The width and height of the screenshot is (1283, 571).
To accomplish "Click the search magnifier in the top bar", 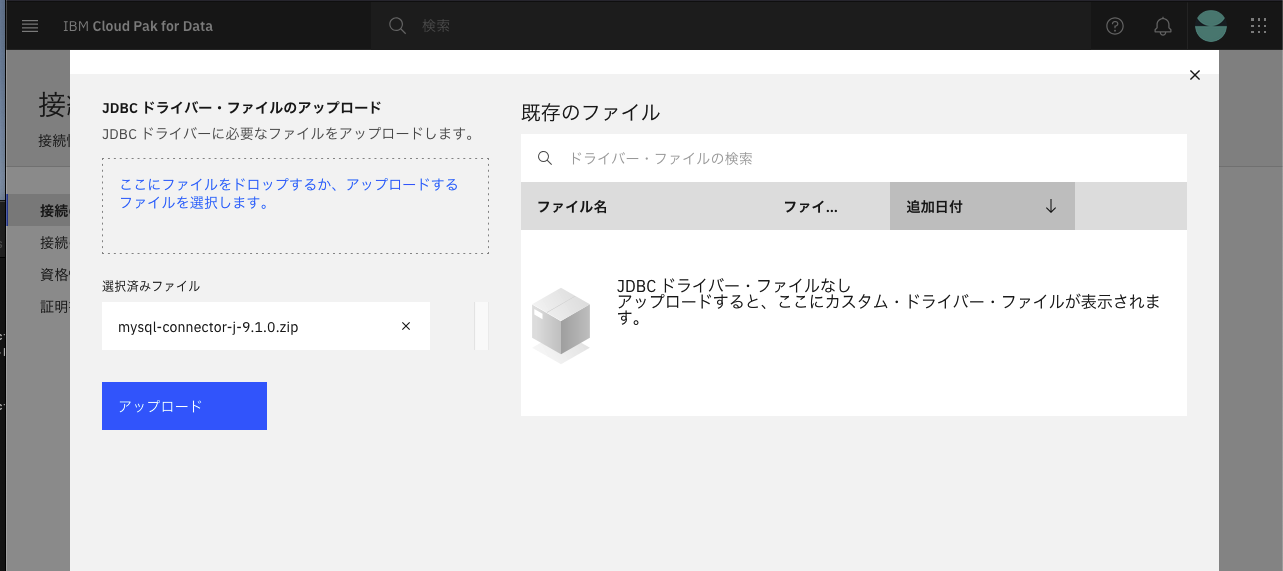I will click(x=397, y=26).
